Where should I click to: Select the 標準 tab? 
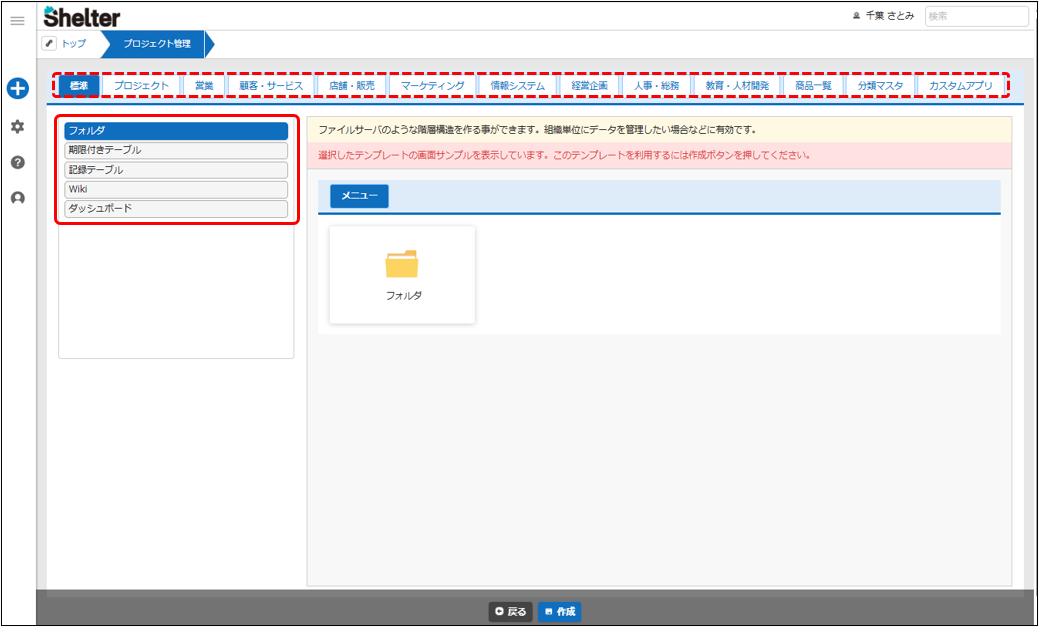click(79, 86)
